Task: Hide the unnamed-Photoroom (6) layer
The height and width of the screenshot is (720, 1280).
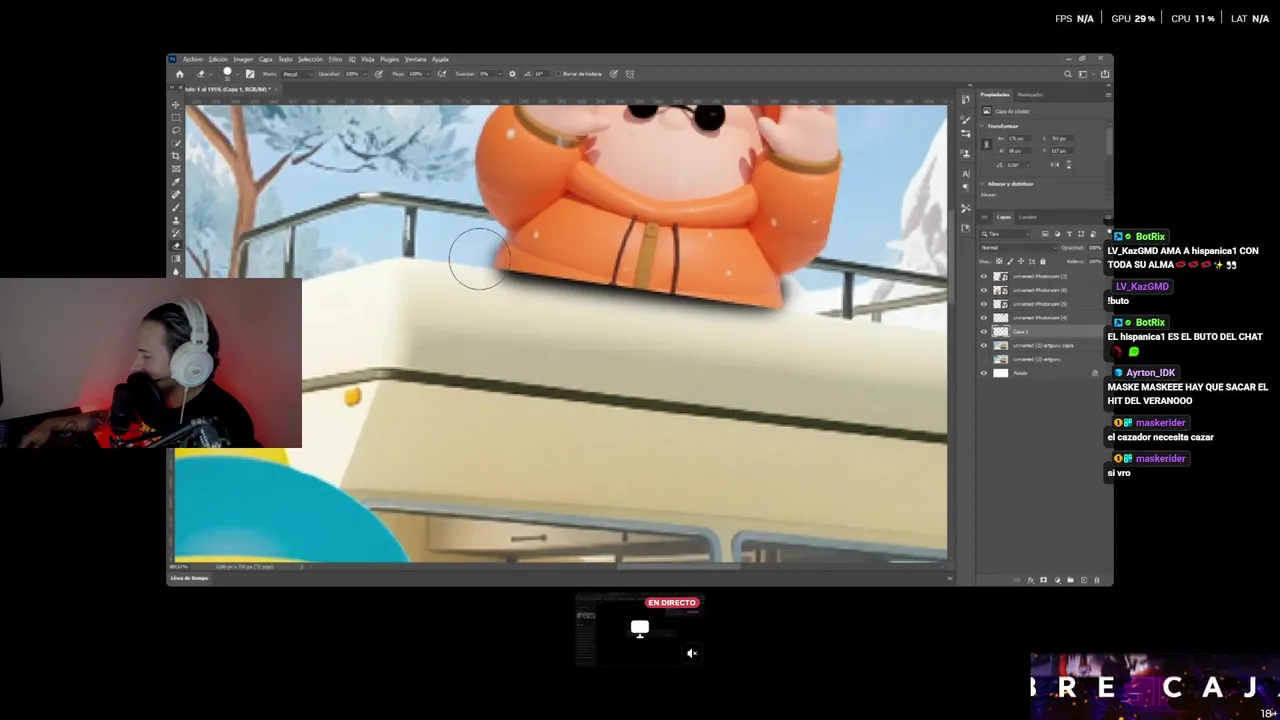Action: [x=983, y=290]
